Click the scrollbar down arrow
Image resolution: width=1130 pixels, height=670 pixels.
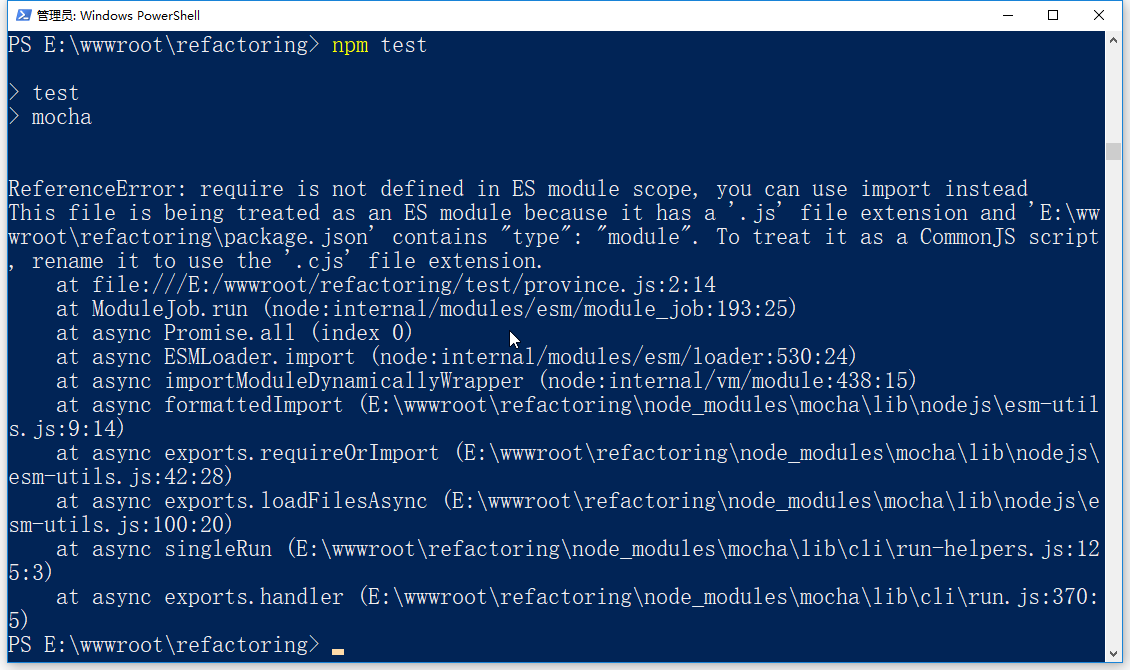pos(1113,653)
